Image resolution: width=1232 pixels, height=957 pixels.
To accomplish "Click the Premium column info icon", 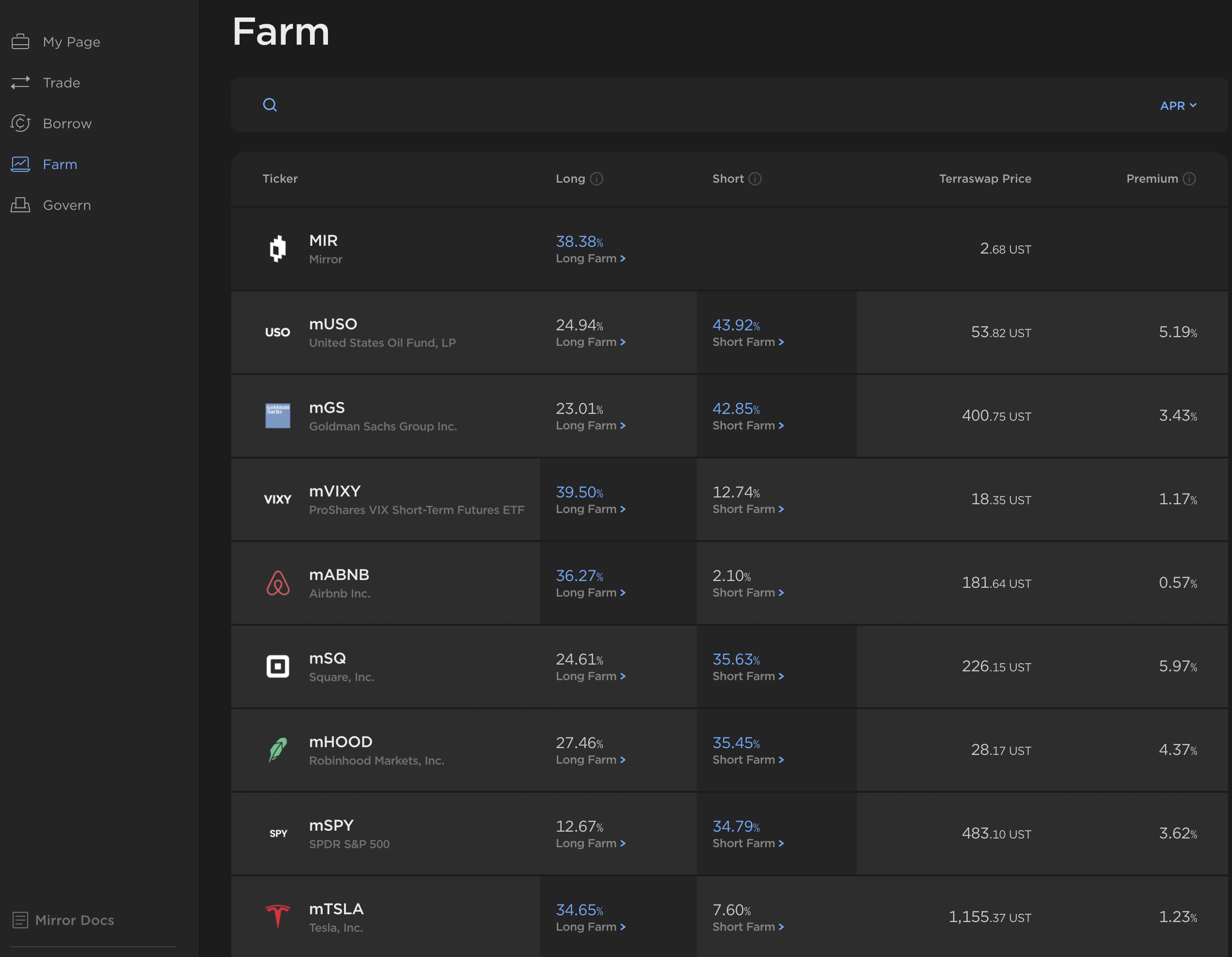I will (1189, 179).
